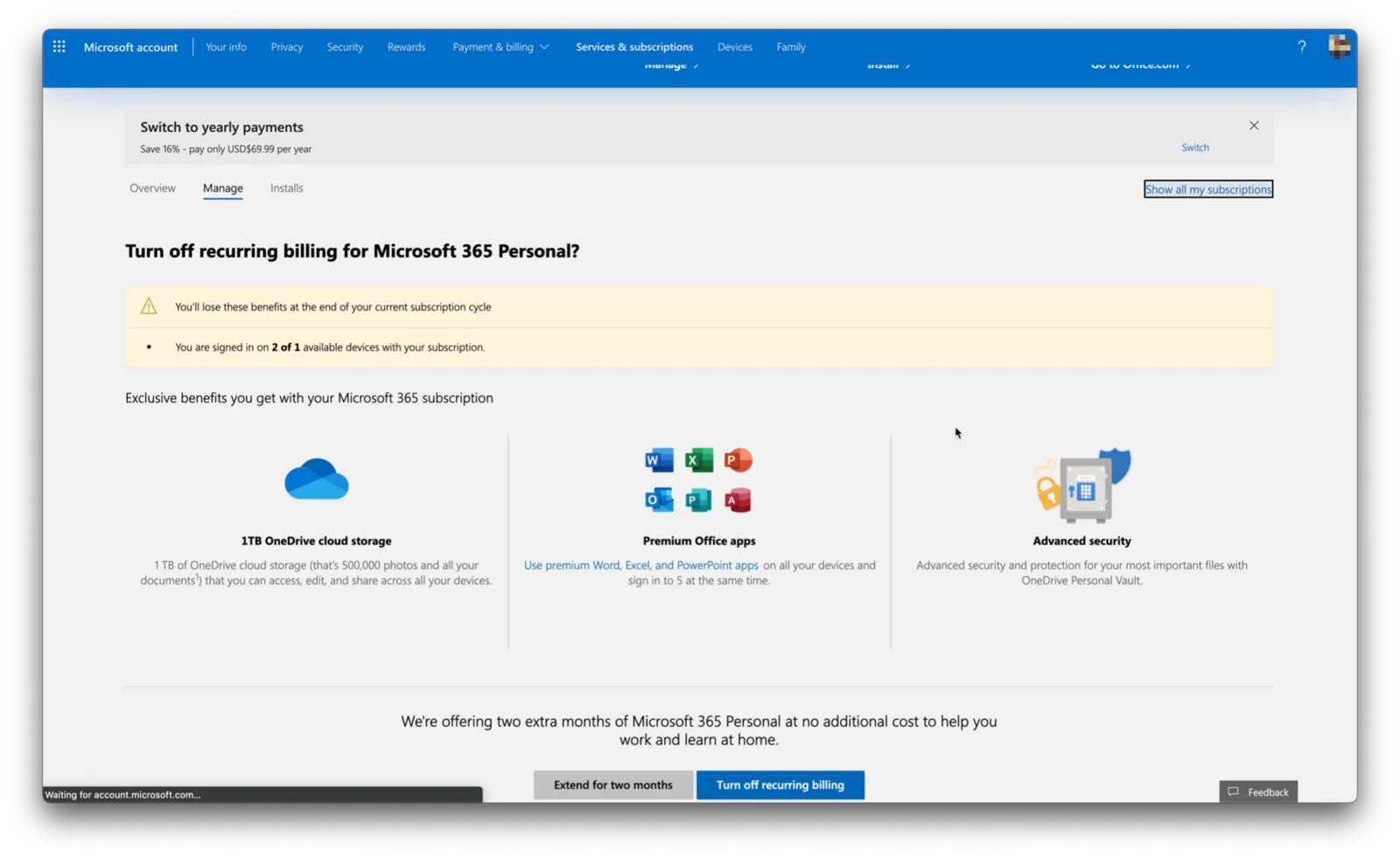Click the Outlook app icon
Viewport: 1400px width, 859px height.
(659, 499)
